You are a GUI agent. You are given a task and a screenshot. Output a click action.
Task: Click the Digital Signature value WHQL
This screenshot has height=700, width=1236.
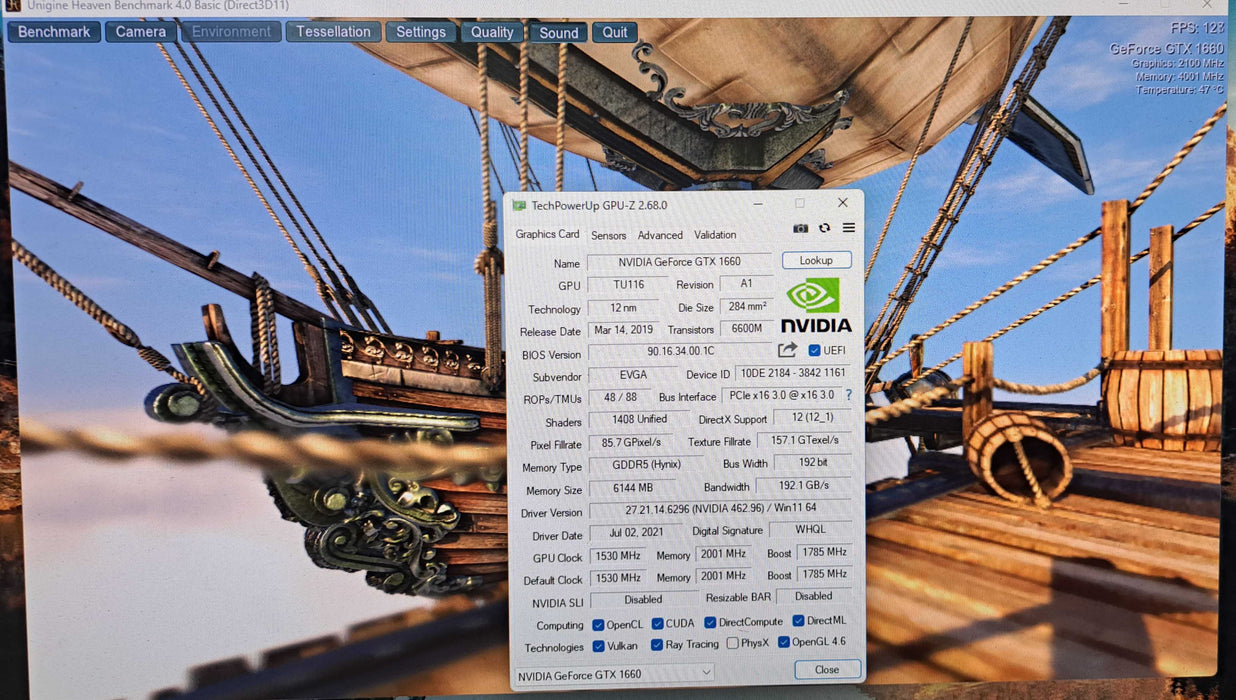[x=811, y=530]
